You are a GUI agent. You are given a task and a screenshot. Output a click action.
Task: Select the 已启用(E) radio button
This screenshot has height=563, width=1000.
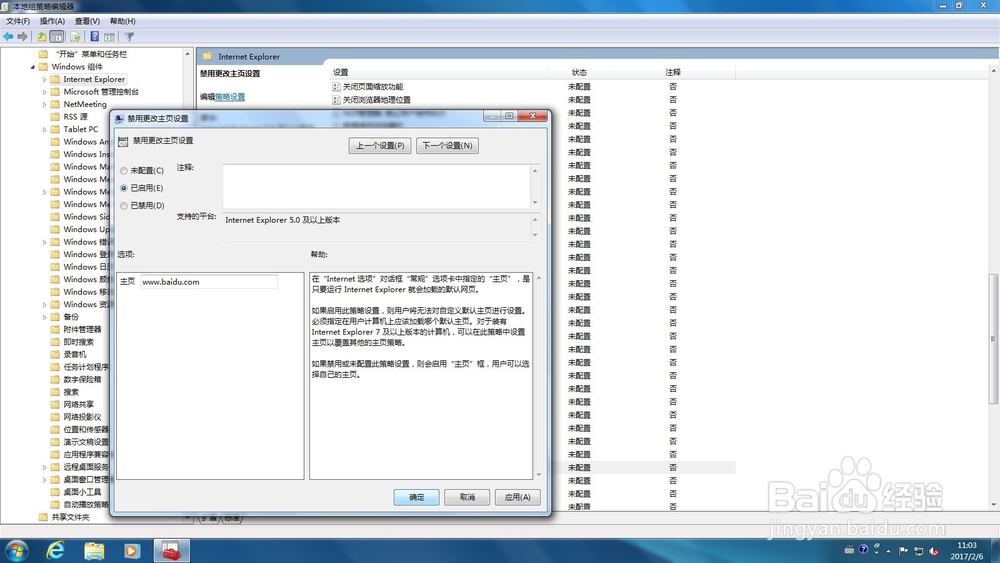point(124,188)
